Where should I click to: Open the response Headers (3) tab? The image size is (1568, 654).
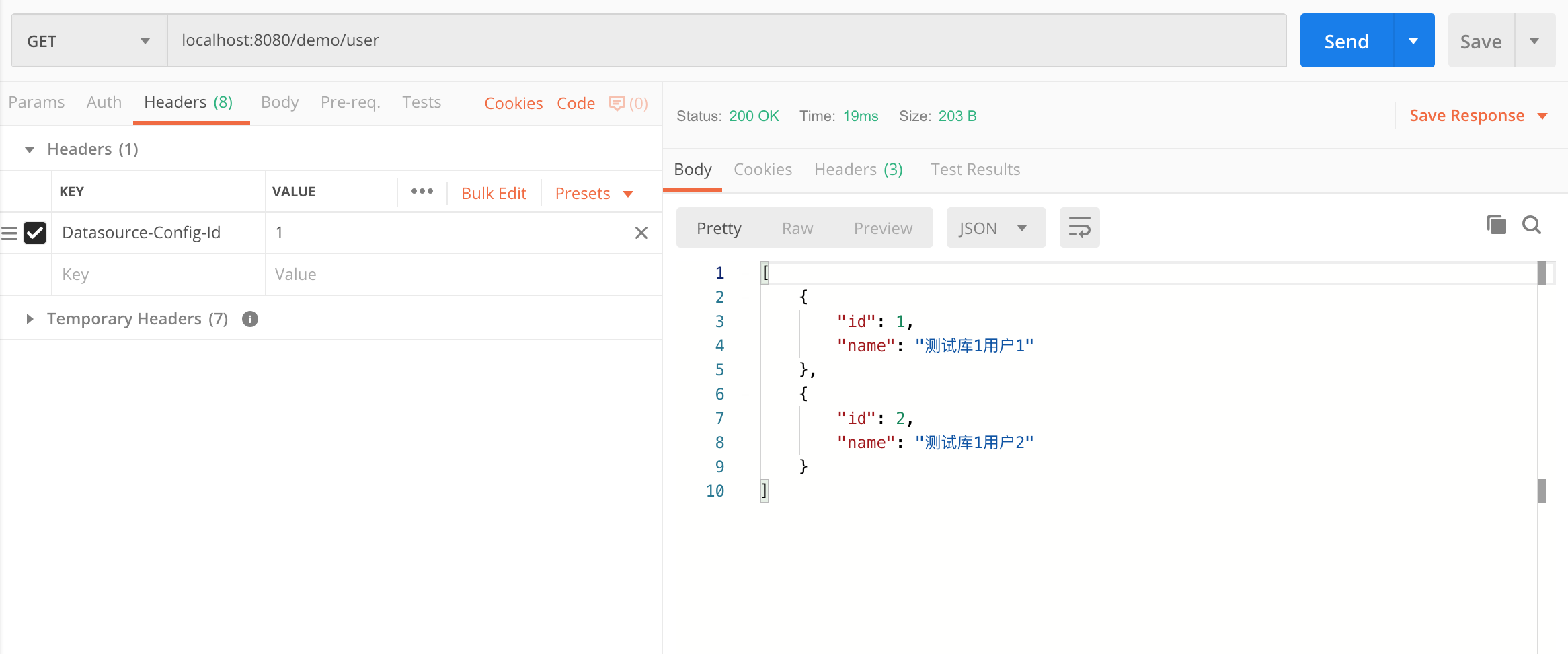pos(858,170)
